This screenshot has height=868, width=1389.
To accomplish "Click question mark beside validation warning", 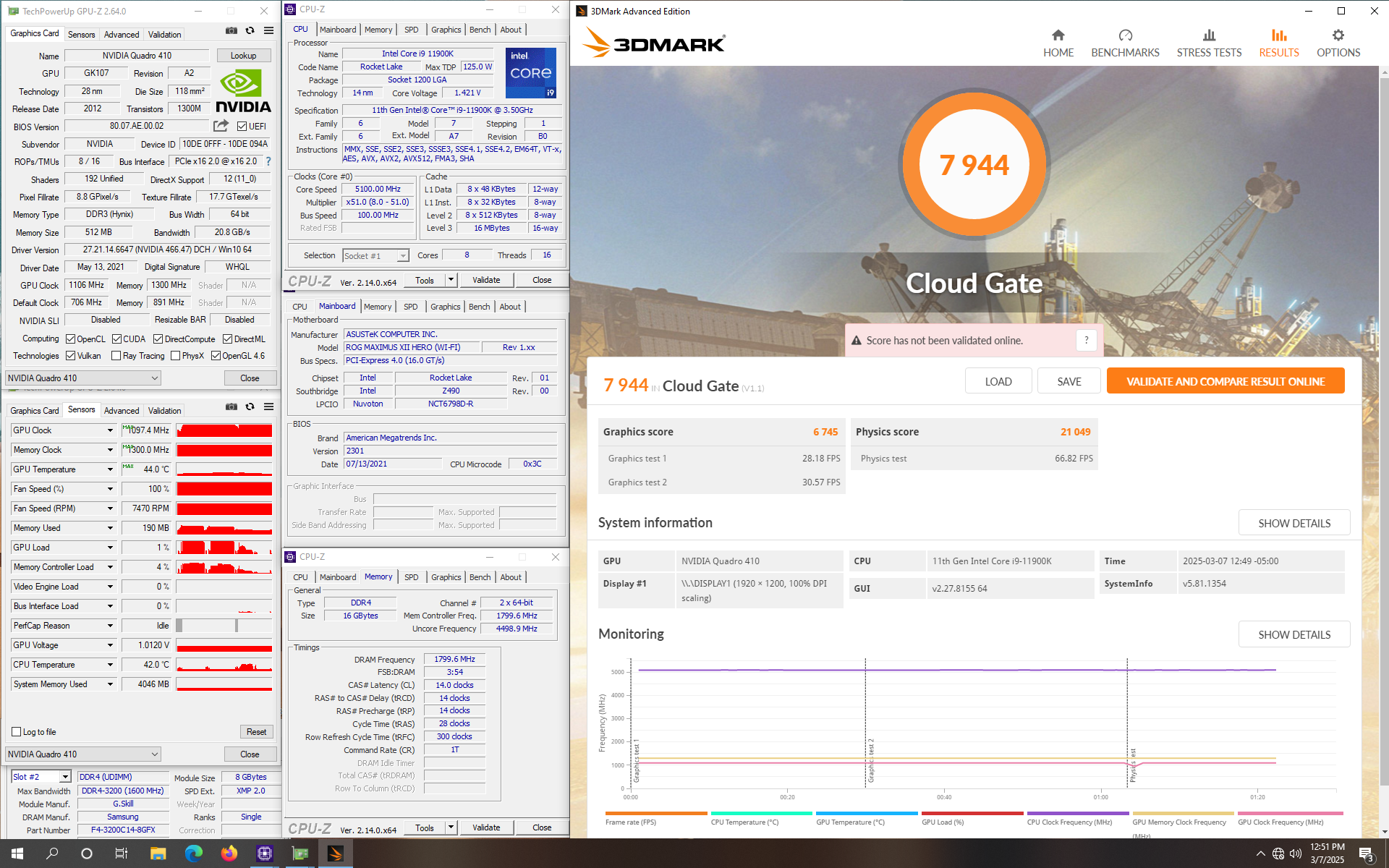I will 1086,341.
